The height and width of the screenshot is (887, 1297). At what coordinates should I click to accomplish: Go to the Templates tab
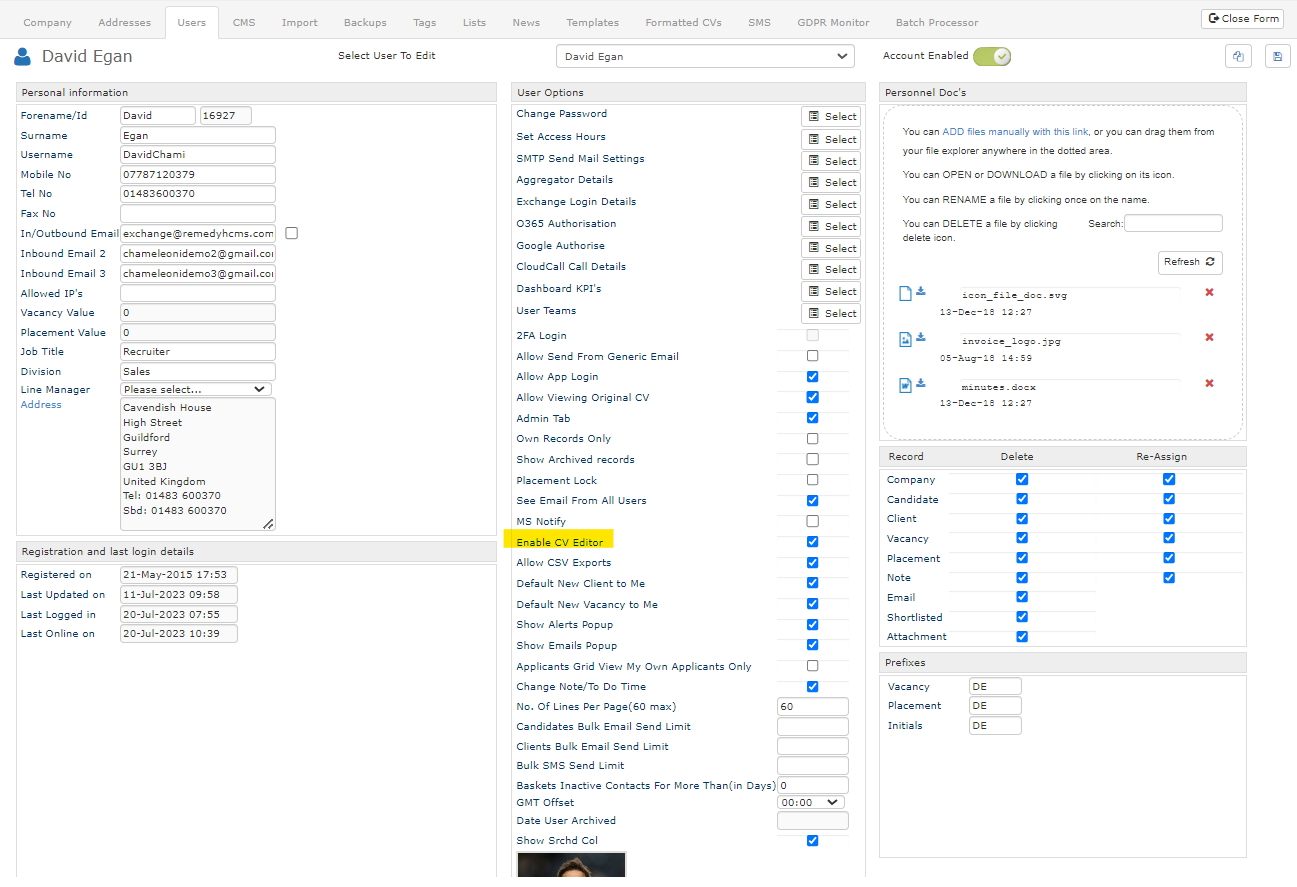pos(592,22)
